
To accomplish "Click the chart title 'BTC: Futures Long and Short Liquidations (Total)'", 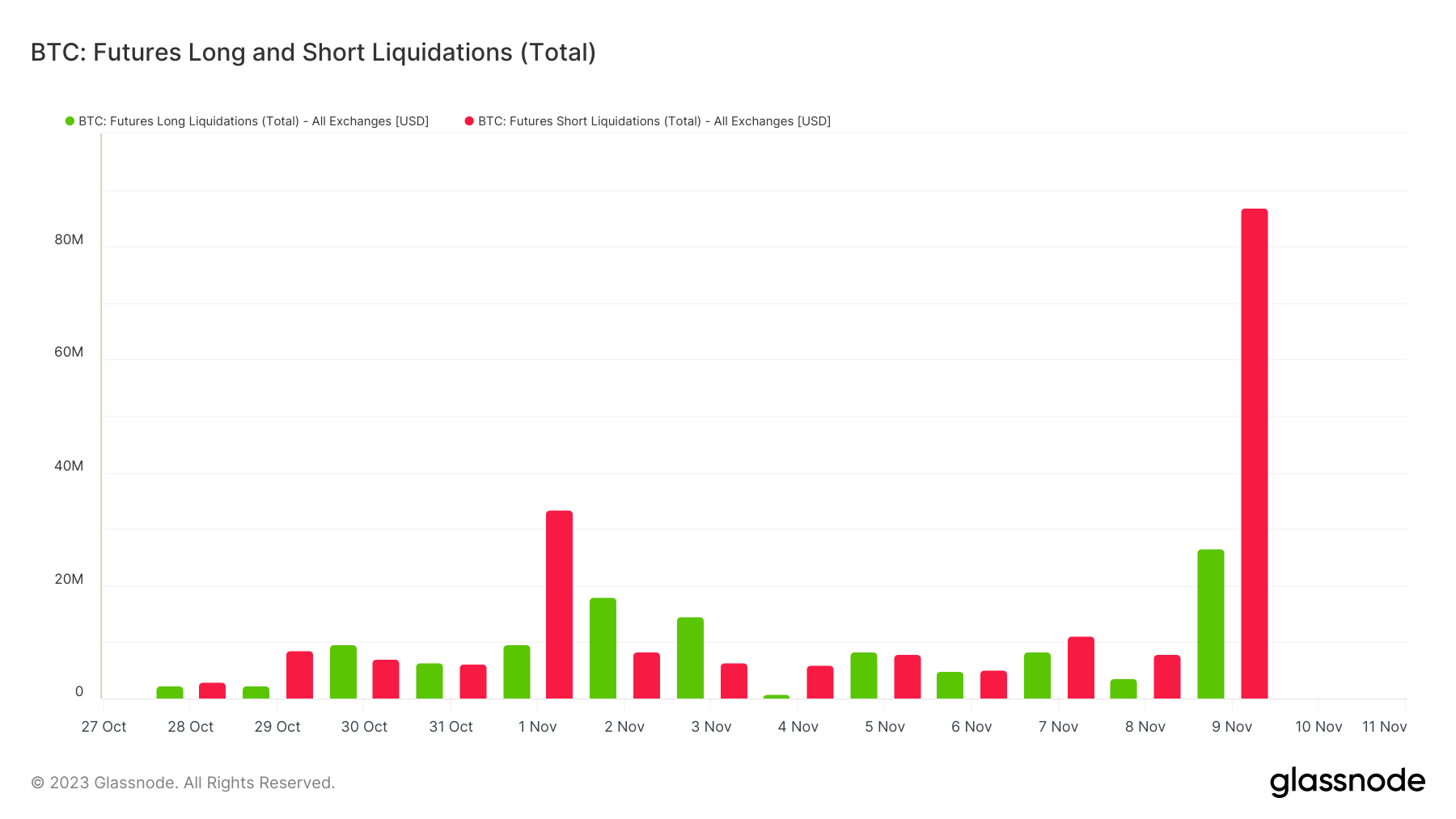I will (313, 53).
